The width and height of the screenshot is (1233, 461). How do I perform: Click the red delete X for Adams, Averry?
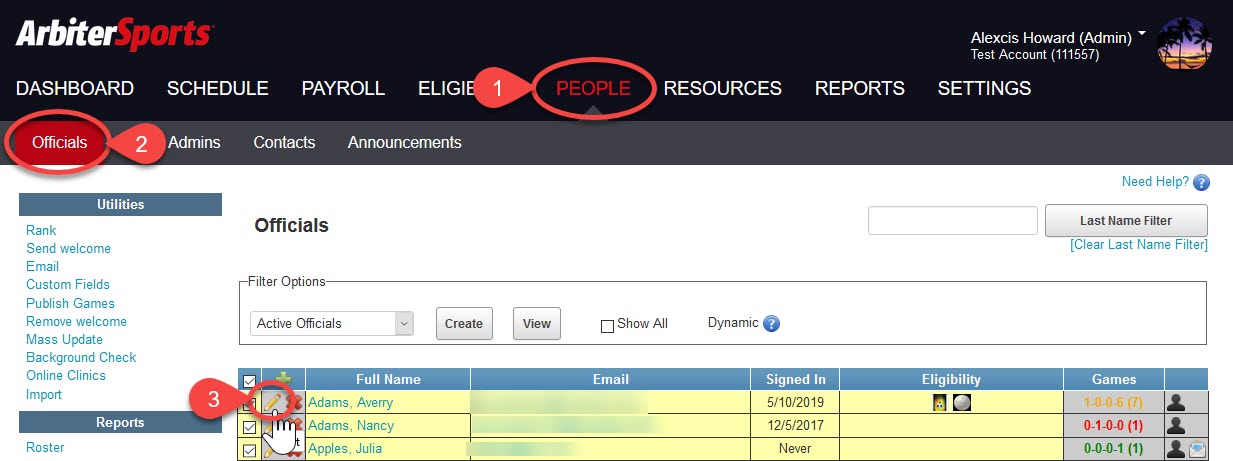(x=295, y=402)
